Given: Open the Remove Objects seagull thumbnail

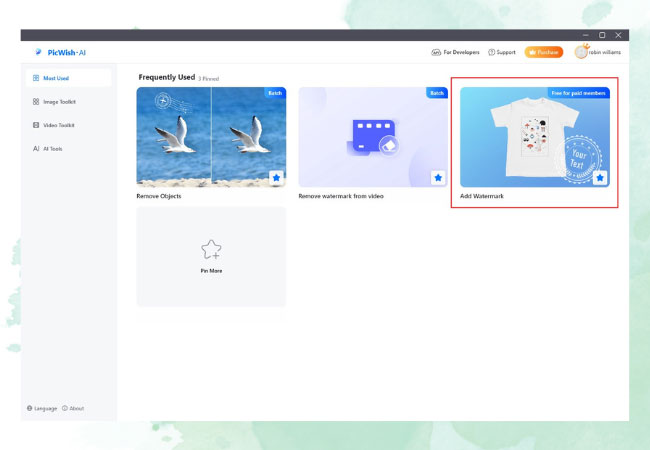Looking at the screenshot, I should coord(211,137).
